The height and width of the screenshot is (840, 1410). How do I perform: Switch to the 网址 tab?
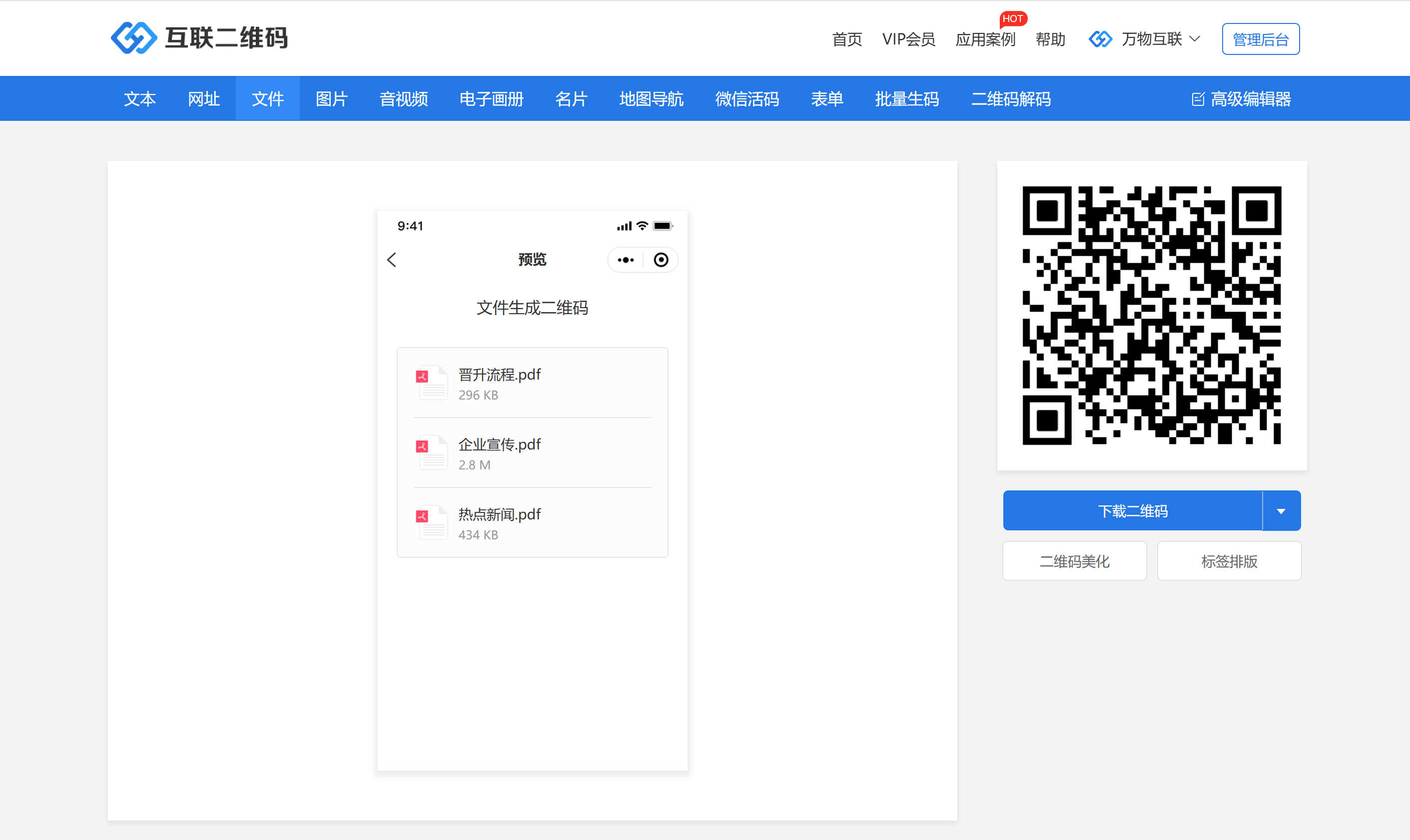click(204, 98)
